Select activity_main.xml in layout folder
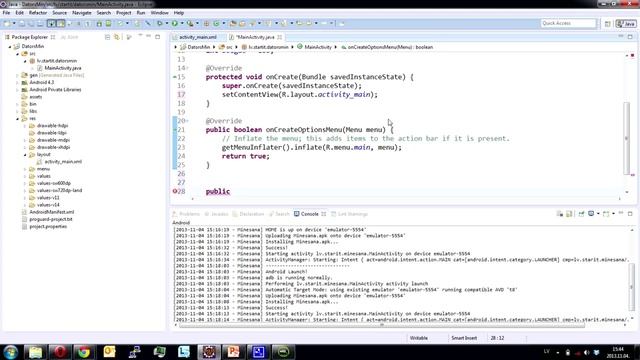Screen dimensions: 640x360 click(x=63, y=162)
